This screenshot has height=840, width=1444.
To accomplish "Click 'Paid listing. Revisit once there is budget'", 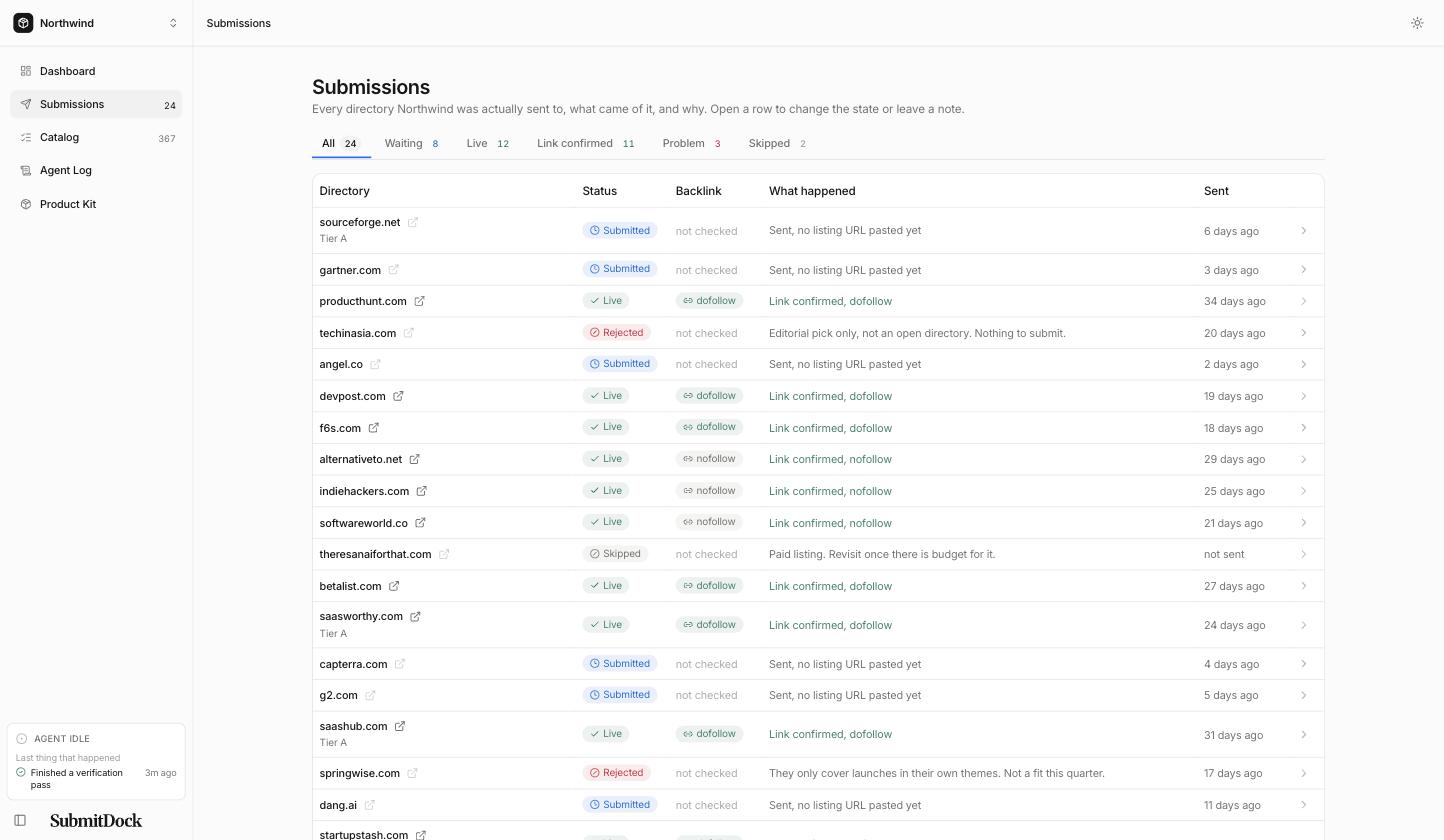I will click(x=882, y=554).
